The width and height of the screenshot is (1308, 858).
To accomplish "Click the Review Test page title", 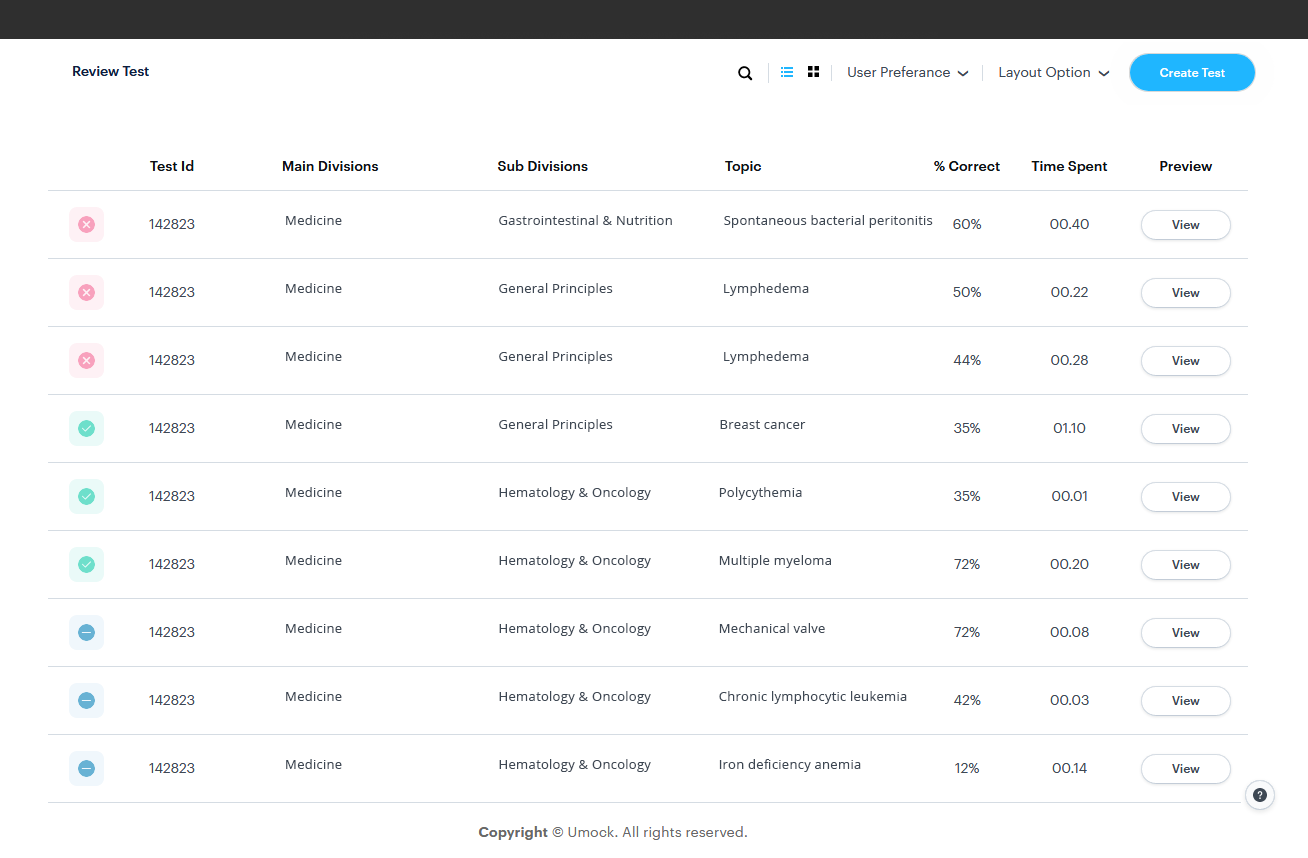I will pos(111,72).
